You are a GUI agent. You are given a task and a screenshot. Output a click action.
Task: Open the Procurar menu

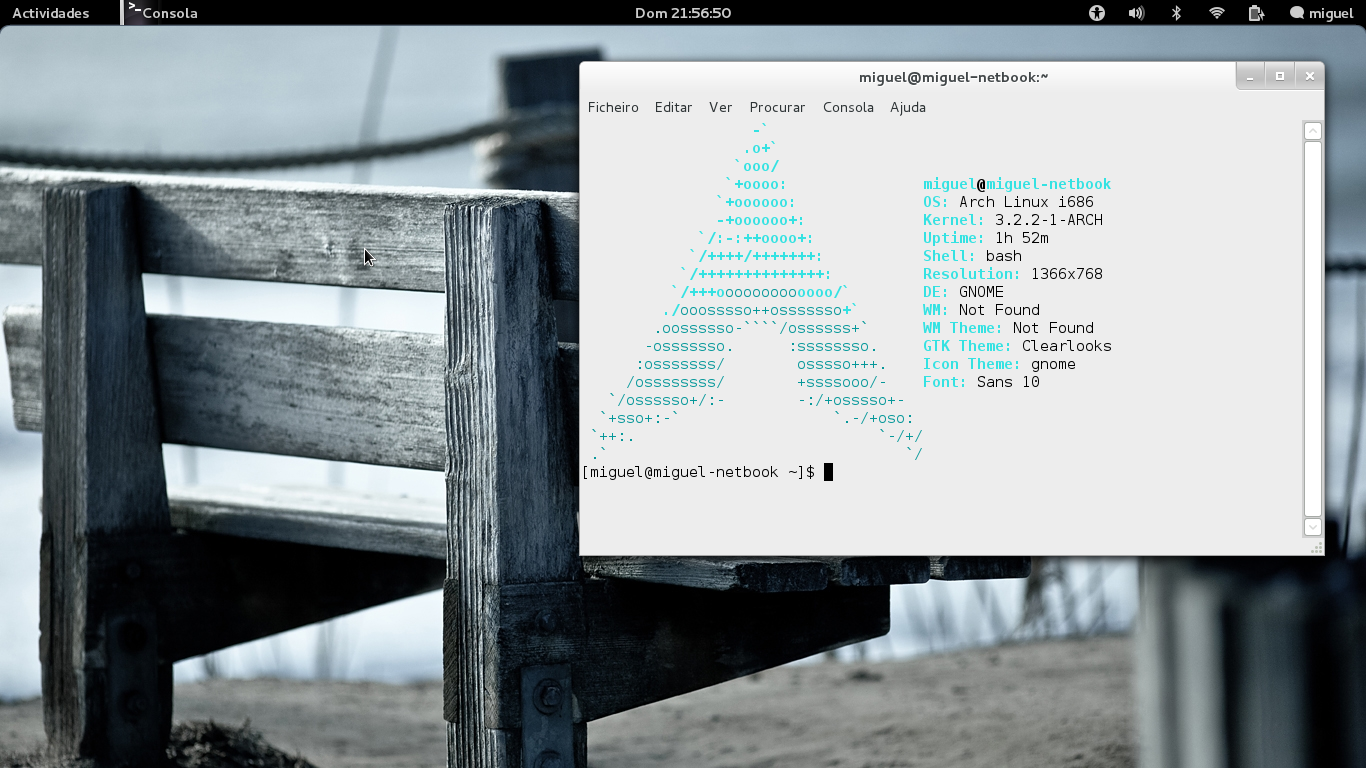(x=777, y=107)
